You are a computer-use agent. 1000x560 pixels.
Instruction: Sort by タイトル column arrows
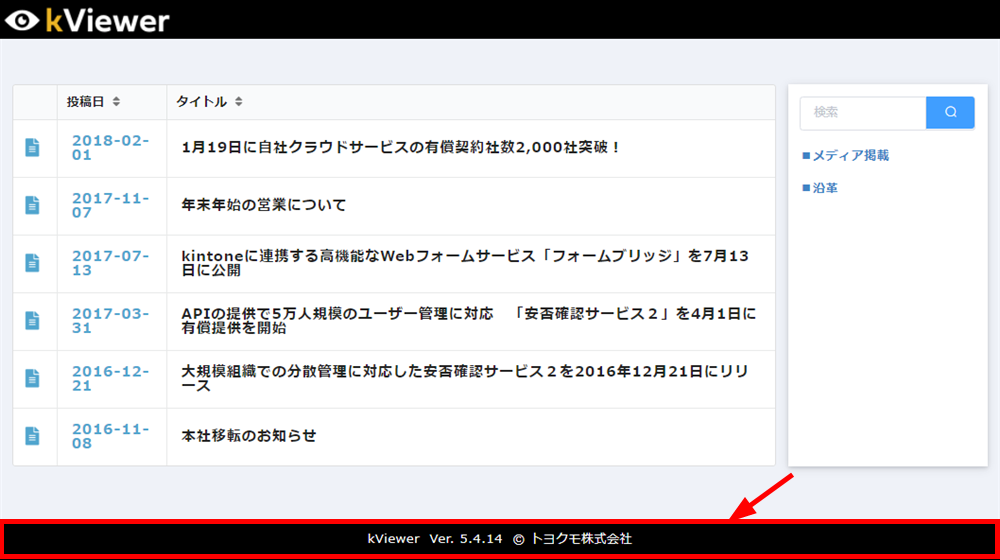click(239, 101)
